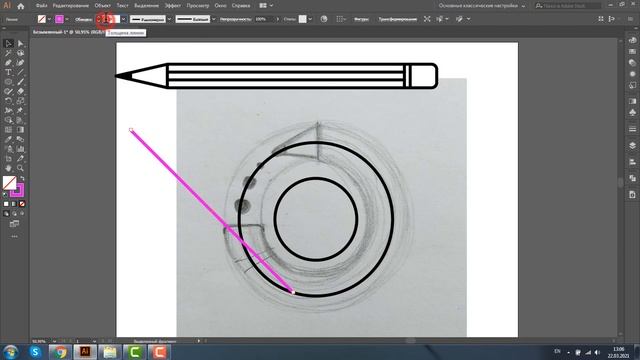Image resolution: width=640 pixels, height=360 pixels.
Task: Select the black arrow Selection tool
Action: coord(8,43)
